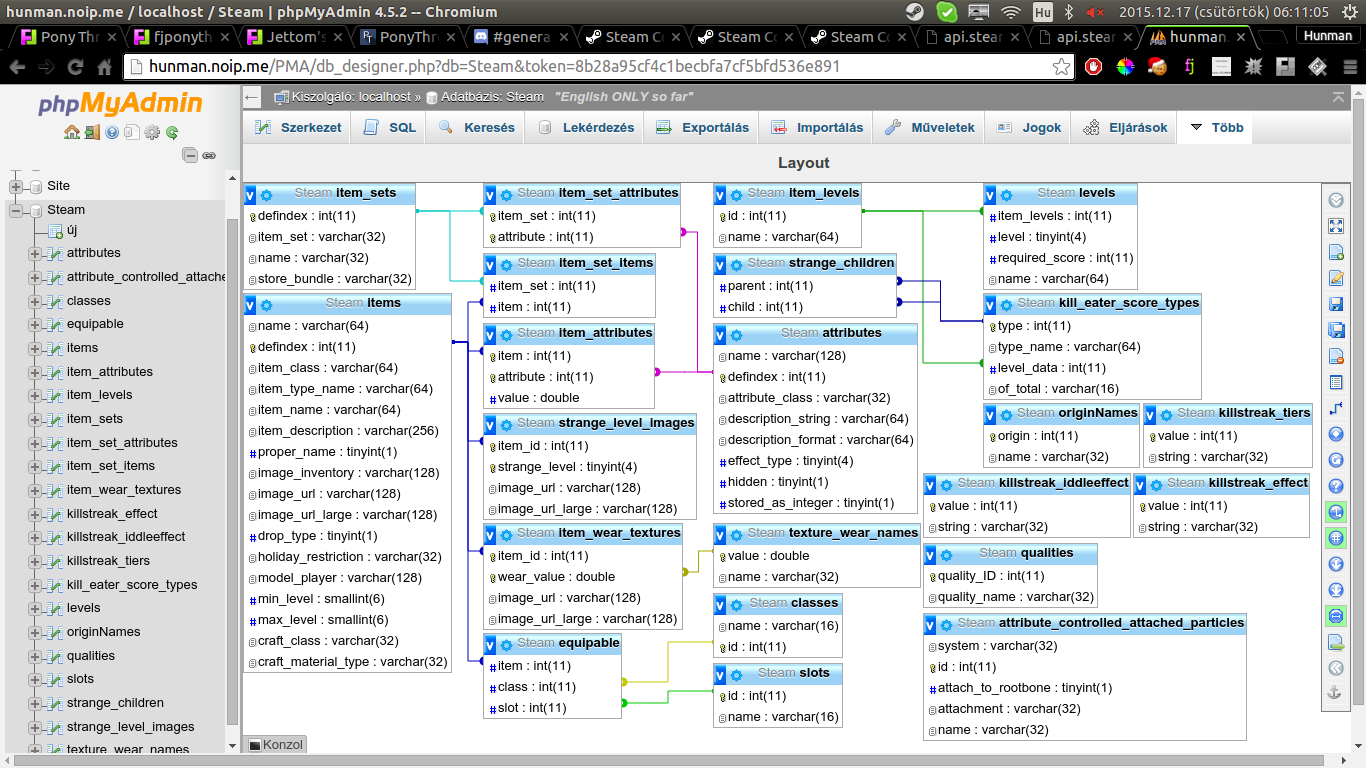Open the Exportálás tab
This screenshot has height=768, width=1366.
(x=703, y=128)
